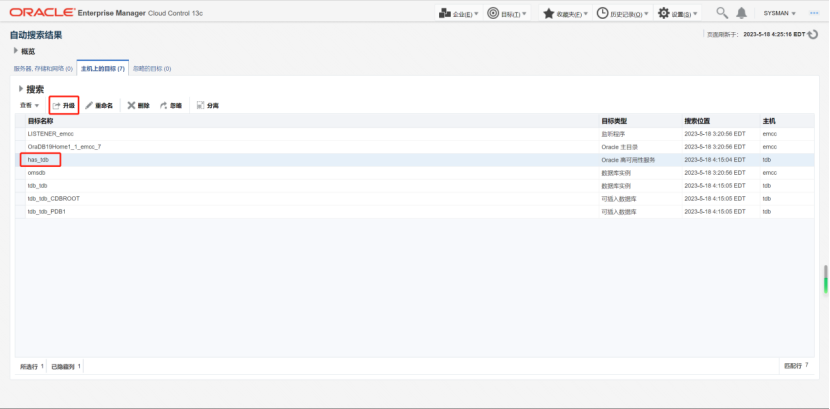Viewport: 830px width, 409px height.
Task: Click the 分离 detach toolbar button
Action: [208, 105]
